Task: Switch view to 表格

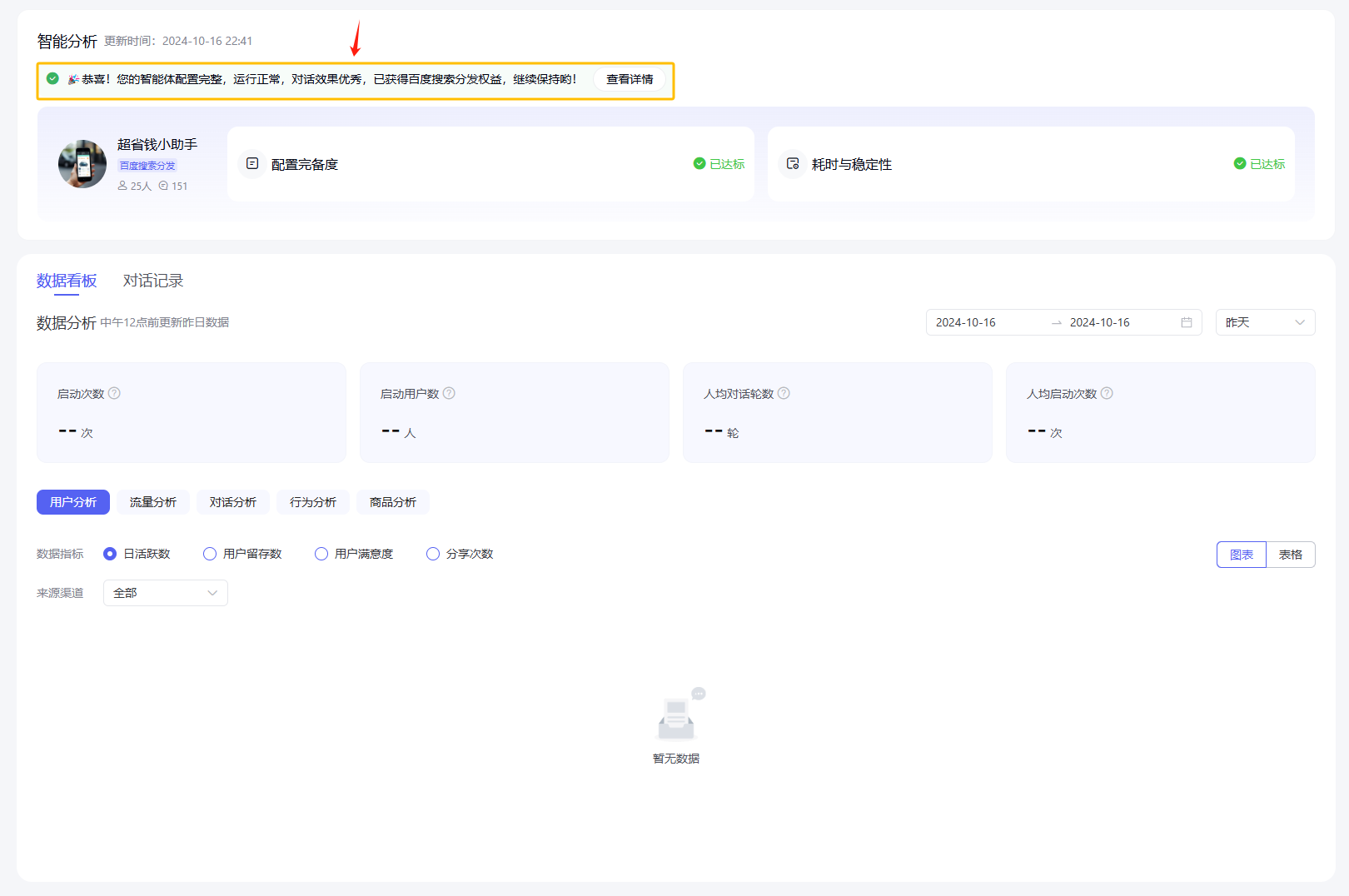Action: pos(1290,555)
